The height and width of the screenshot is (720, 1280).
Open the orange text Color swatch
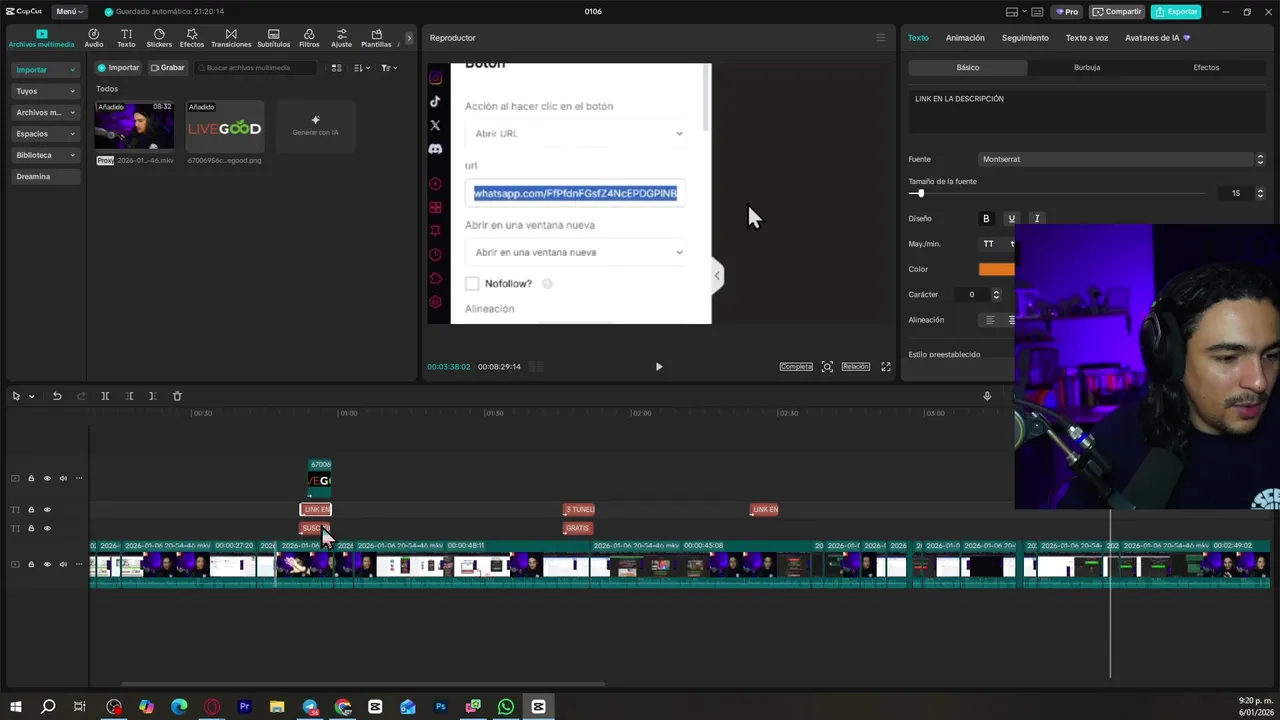[996, 269]
